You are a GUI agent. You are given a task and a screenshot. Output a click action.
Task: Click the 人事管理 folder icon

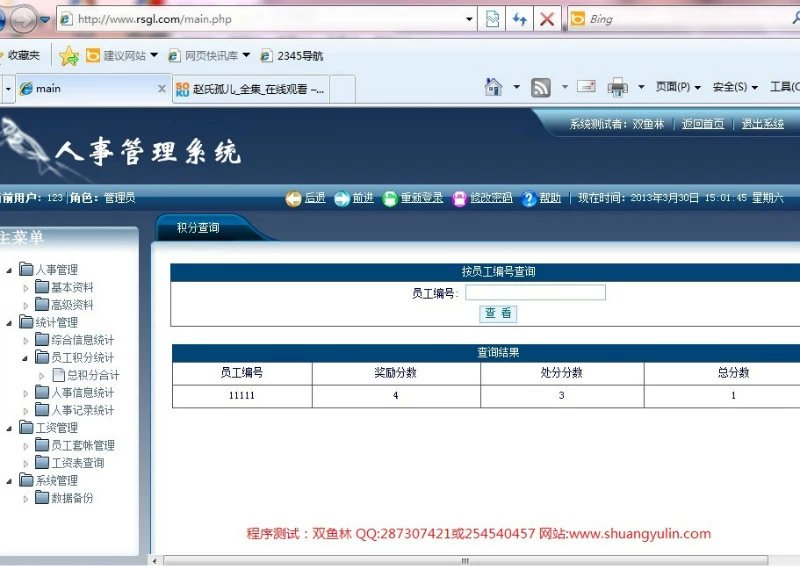26,268
